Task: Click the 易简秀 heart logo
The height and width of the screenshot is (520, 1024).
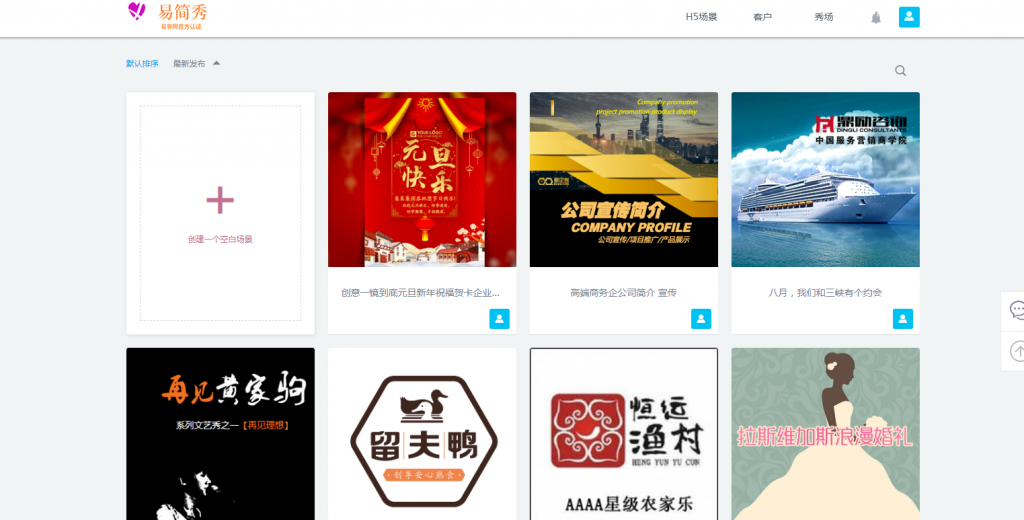Action: tap(136, 11)
